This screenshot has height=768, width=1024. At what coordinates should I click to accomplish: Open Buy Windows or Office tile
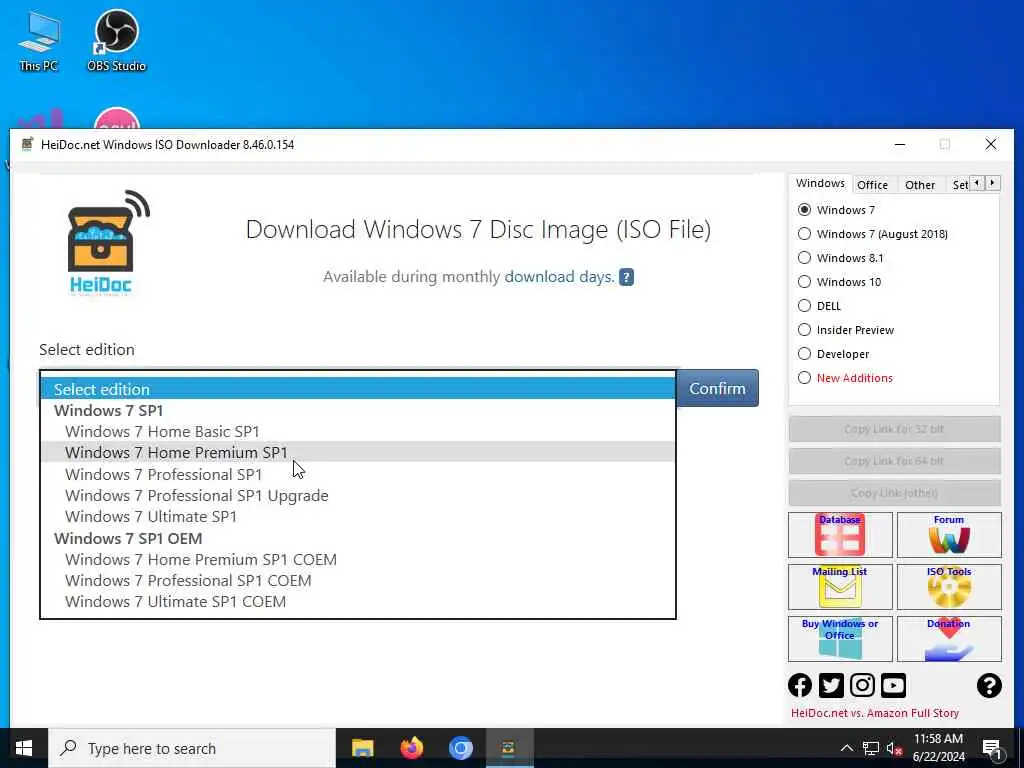[x=840, y=639]
